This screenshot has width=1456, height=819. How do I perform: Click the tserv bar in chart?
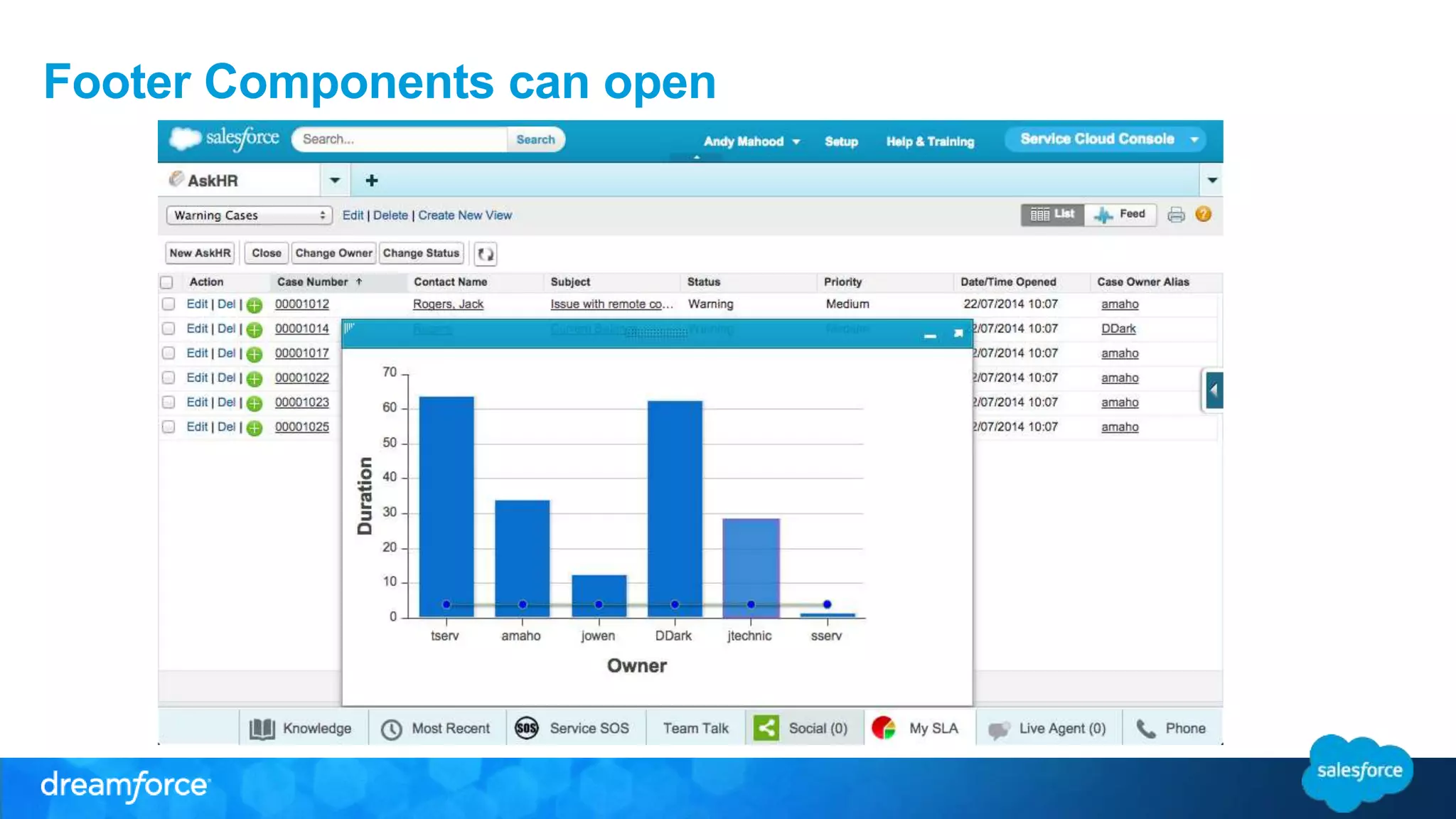[x=446, y=506]
